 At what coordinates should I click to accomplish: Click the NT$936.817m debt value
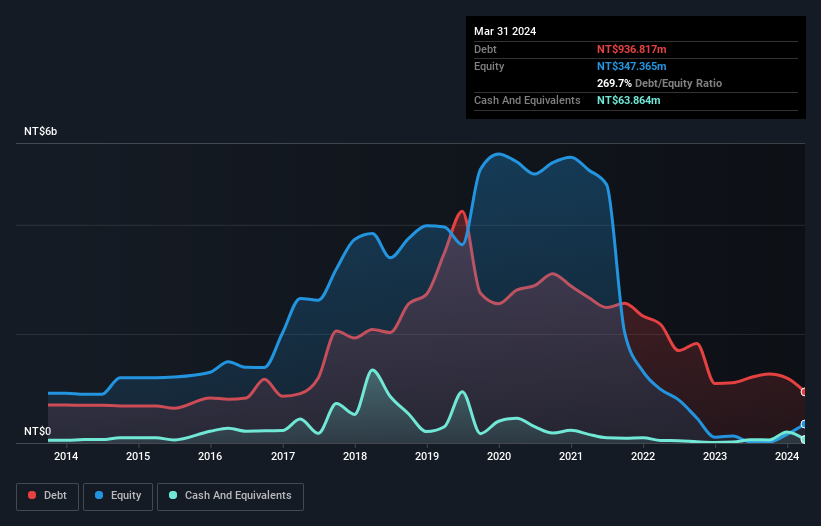click(x=631, y=49)
